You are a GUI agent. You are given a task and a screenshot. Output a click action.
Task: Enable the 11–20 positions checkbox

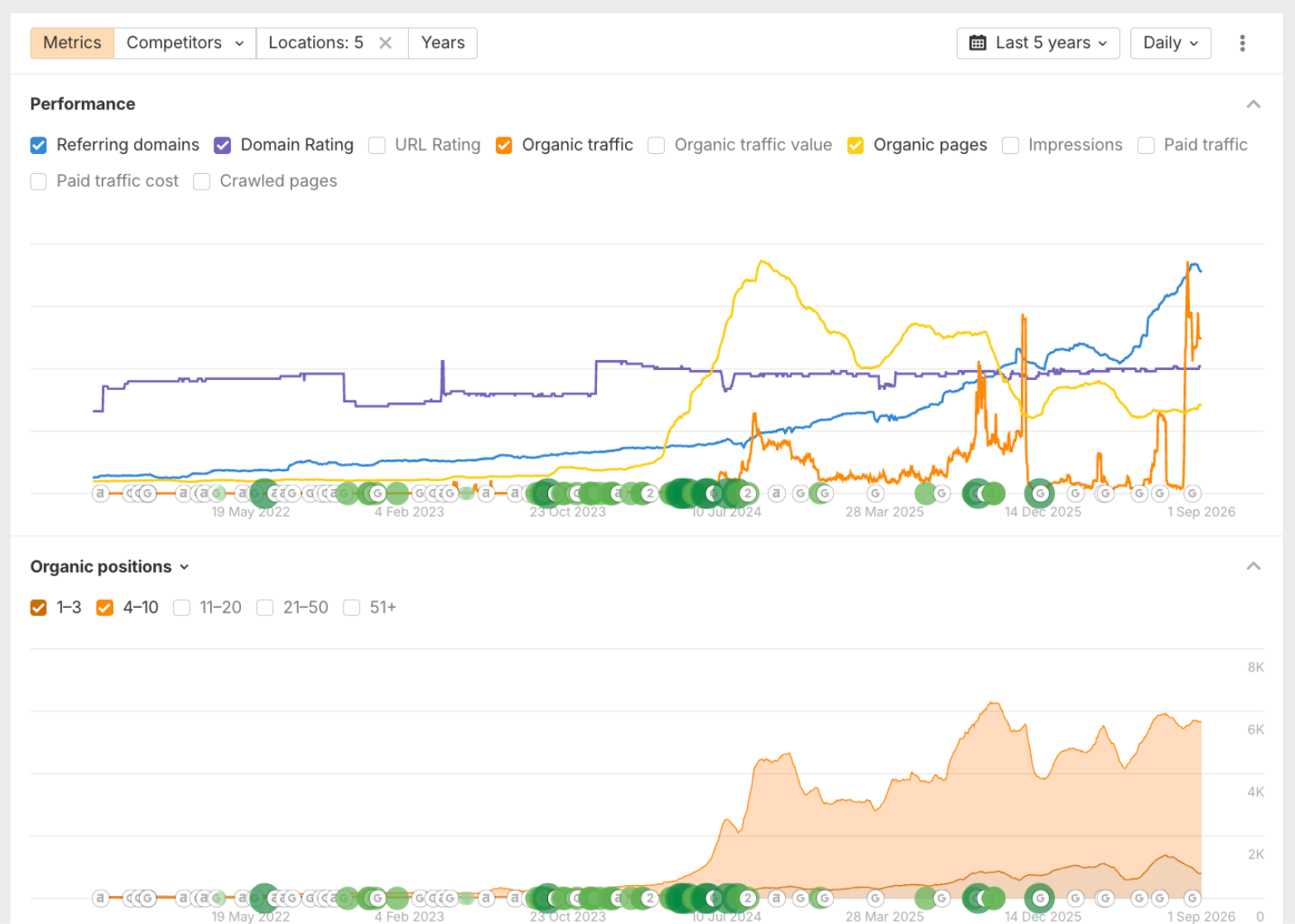[181, 608]
